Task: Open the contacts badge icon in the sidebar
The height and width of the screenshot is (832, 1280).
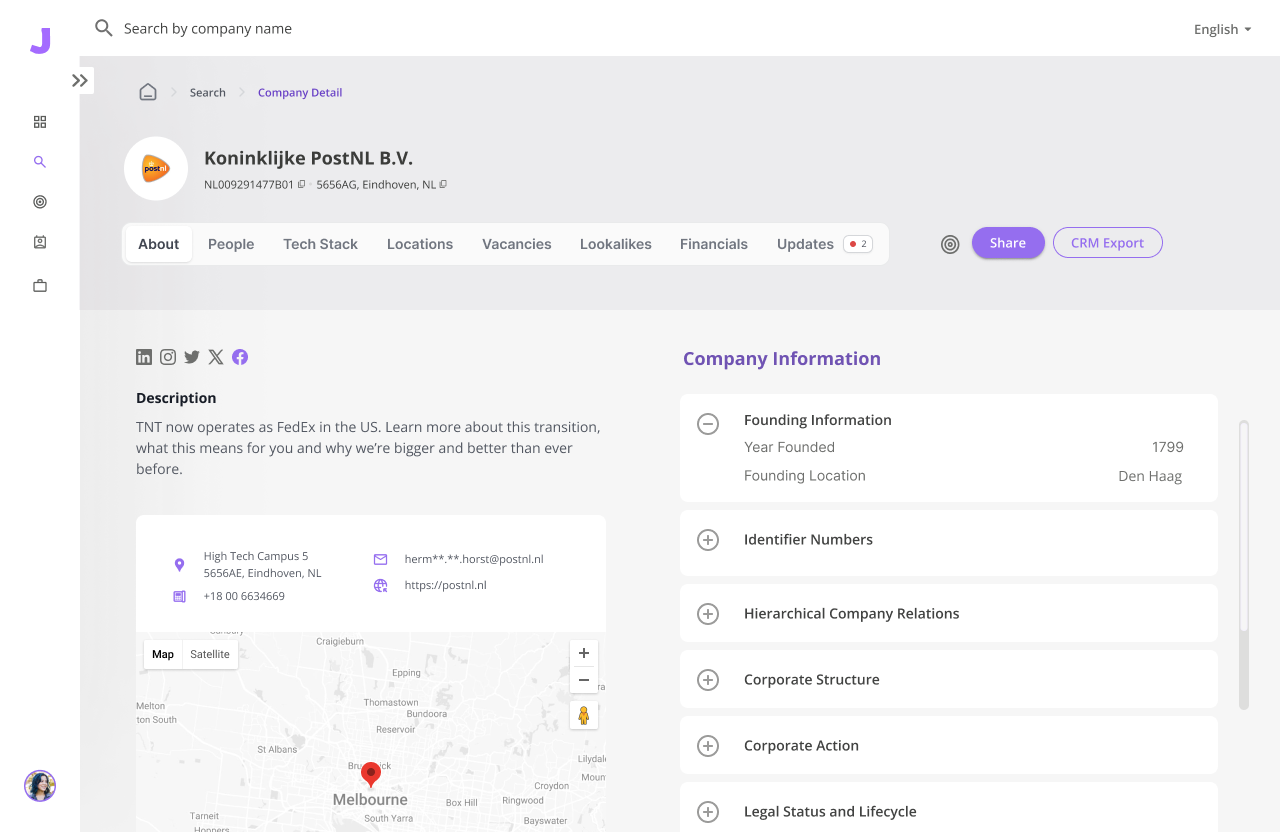Action: click(40, 242)
